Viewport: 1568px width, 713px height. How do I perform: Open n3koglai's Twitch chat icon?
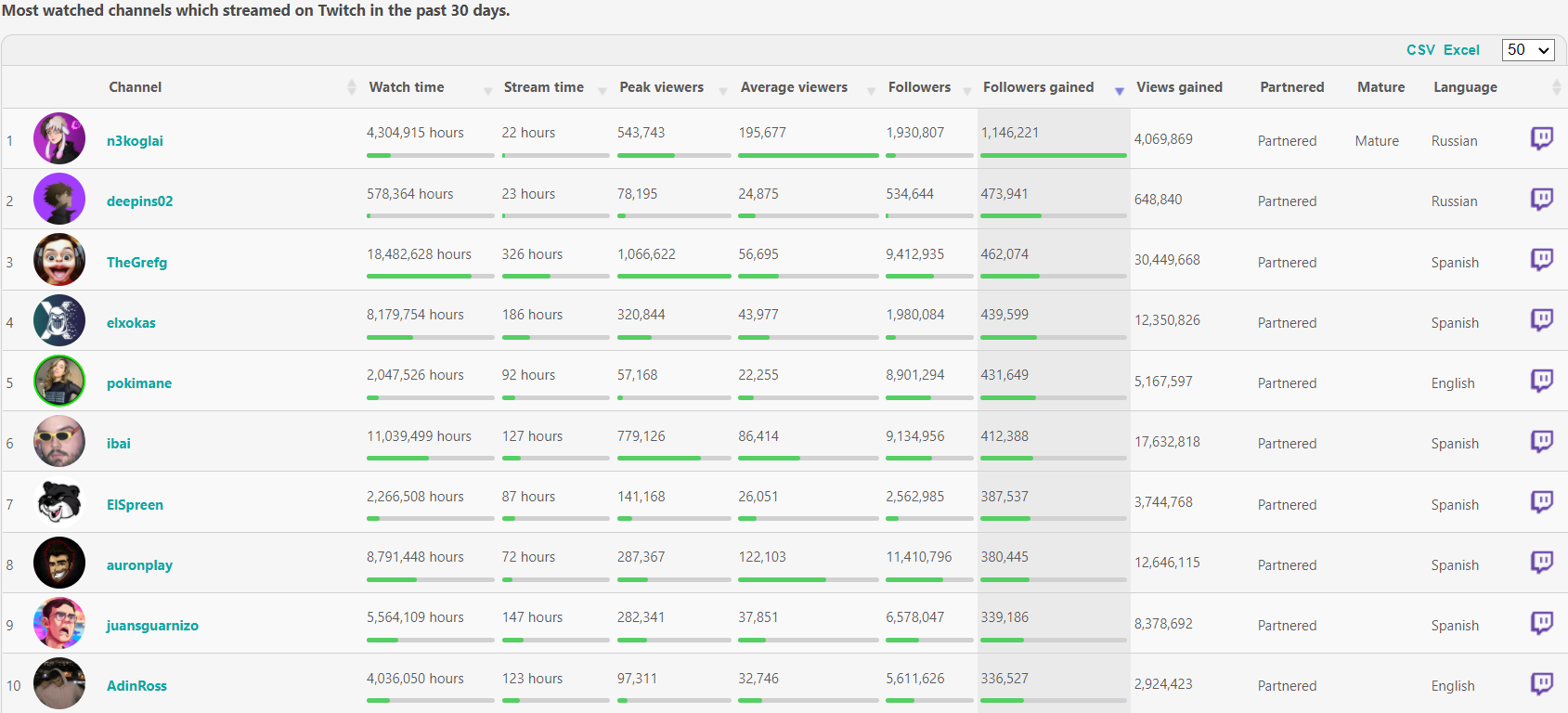[1541, 138]
